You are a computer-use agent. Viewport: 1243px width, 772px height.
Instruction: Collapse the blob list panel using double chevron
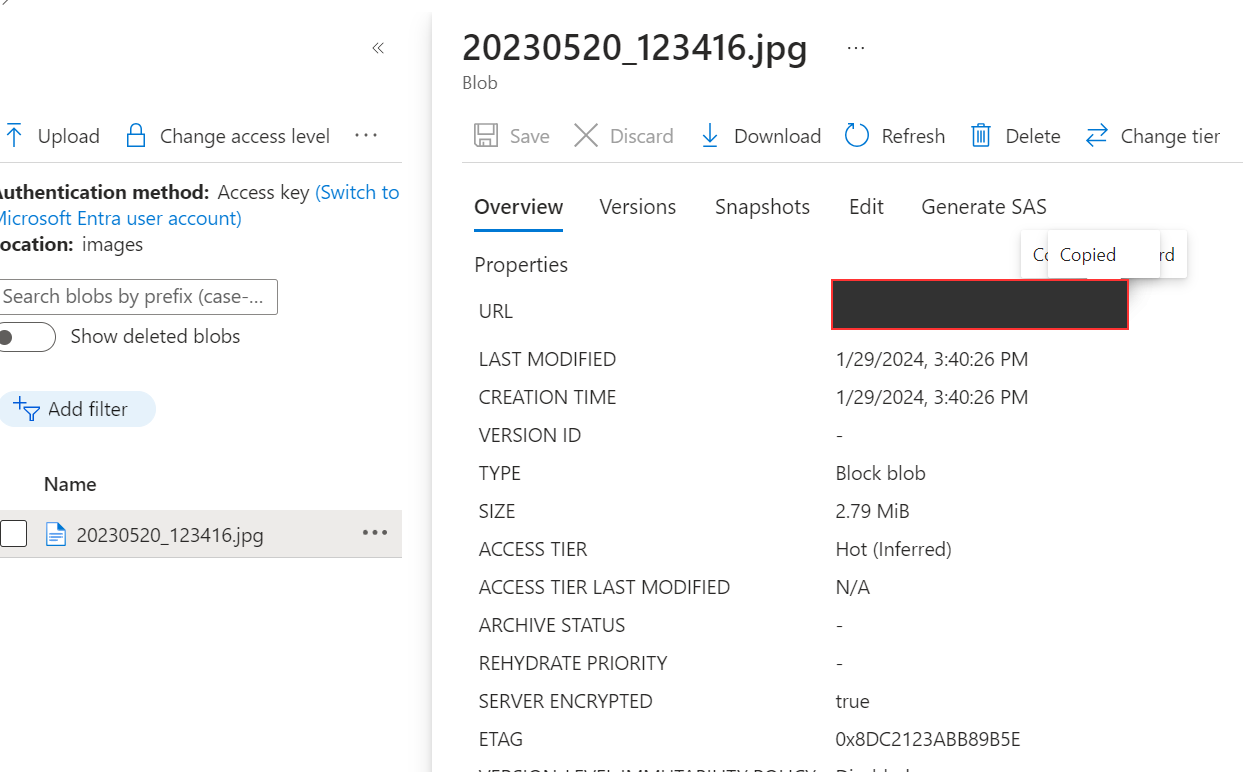tap(378, 48)
